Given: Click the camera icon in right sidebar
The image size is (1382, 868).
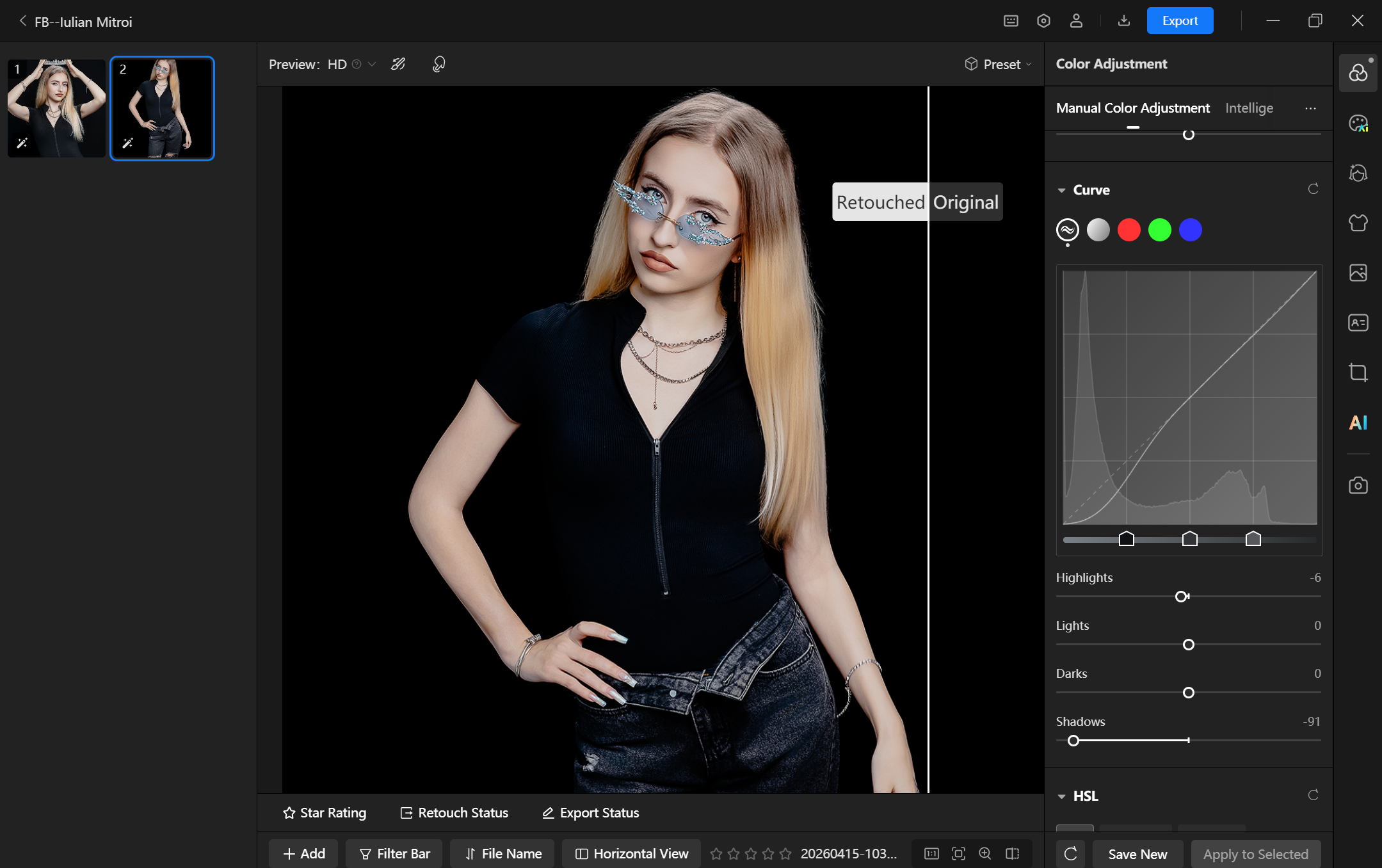Looking at the screenshot, I should click(1358, 485).
